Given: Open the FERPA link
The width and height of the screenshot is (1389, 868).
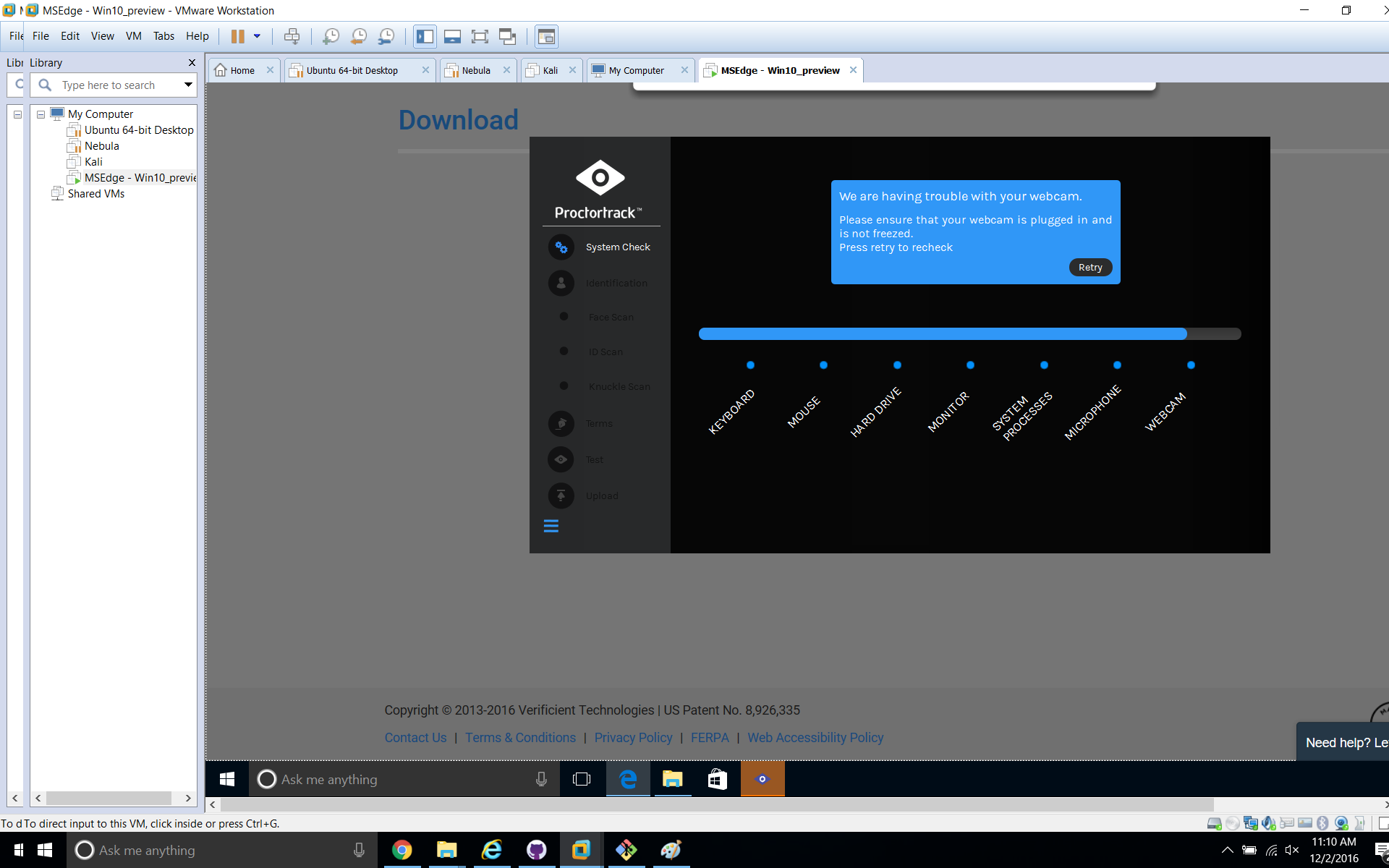Looking at the screenshot, I should click(x=710, y=738).
